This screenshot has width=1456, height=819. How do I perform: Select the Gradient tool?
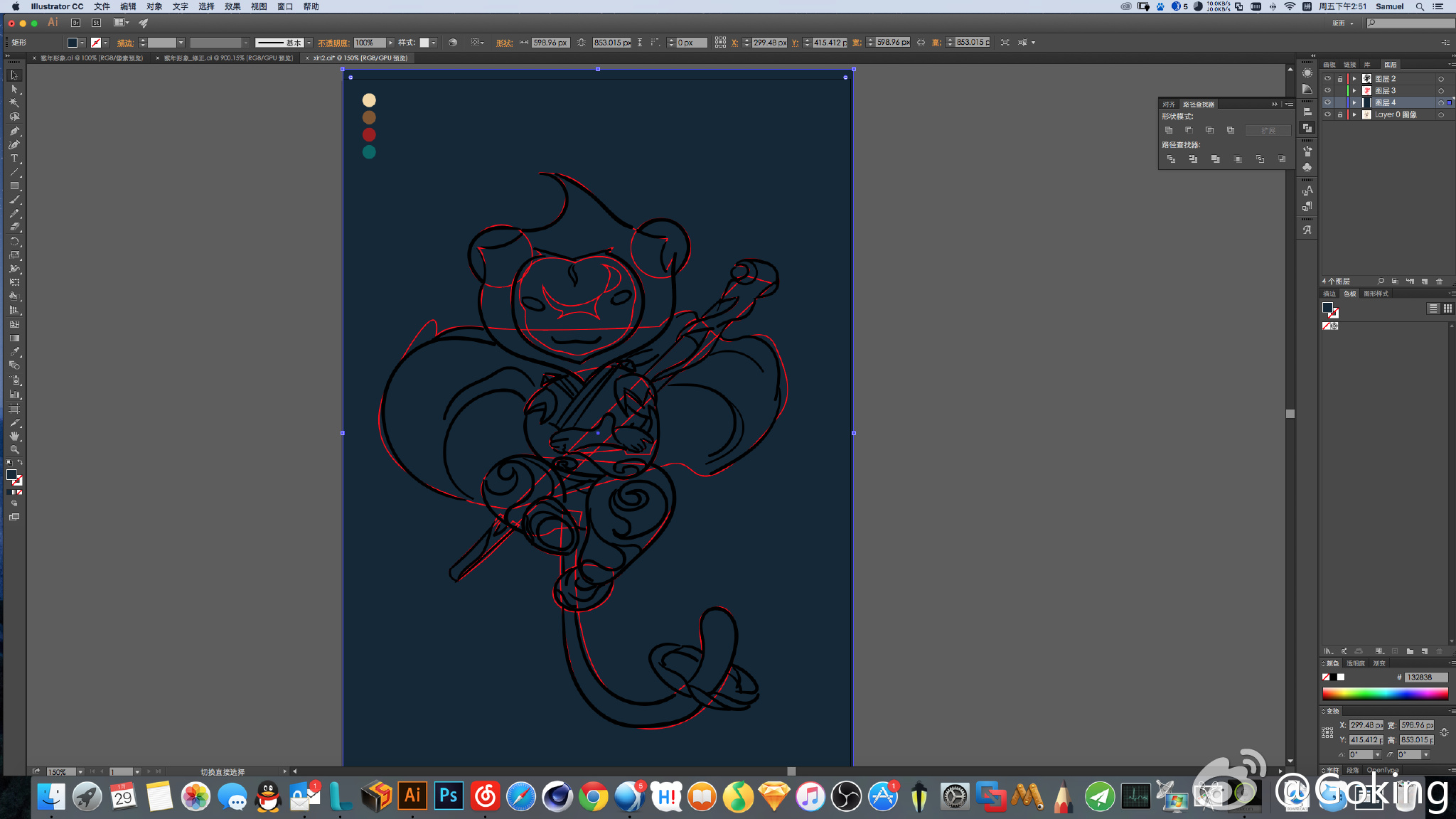tap(14, 338)
